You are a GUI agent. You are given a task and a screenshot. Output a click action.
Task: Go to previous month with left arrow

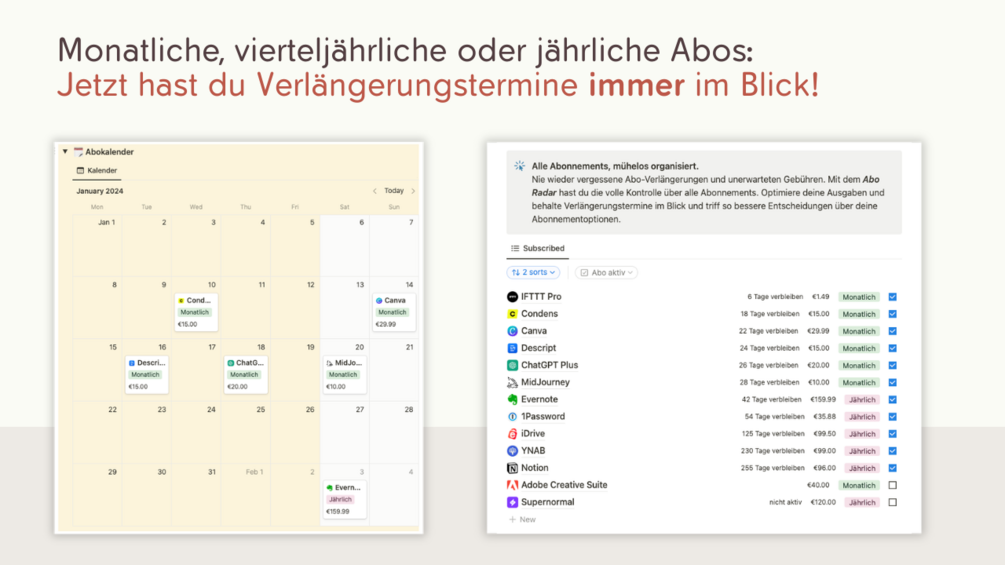(x=375, y=191)
